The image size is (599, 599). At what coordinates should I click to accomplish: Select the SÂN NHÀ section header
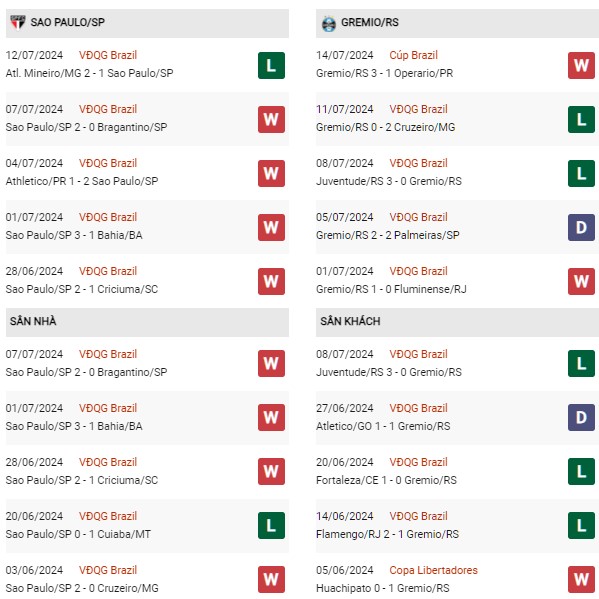(x=147, y=322)
